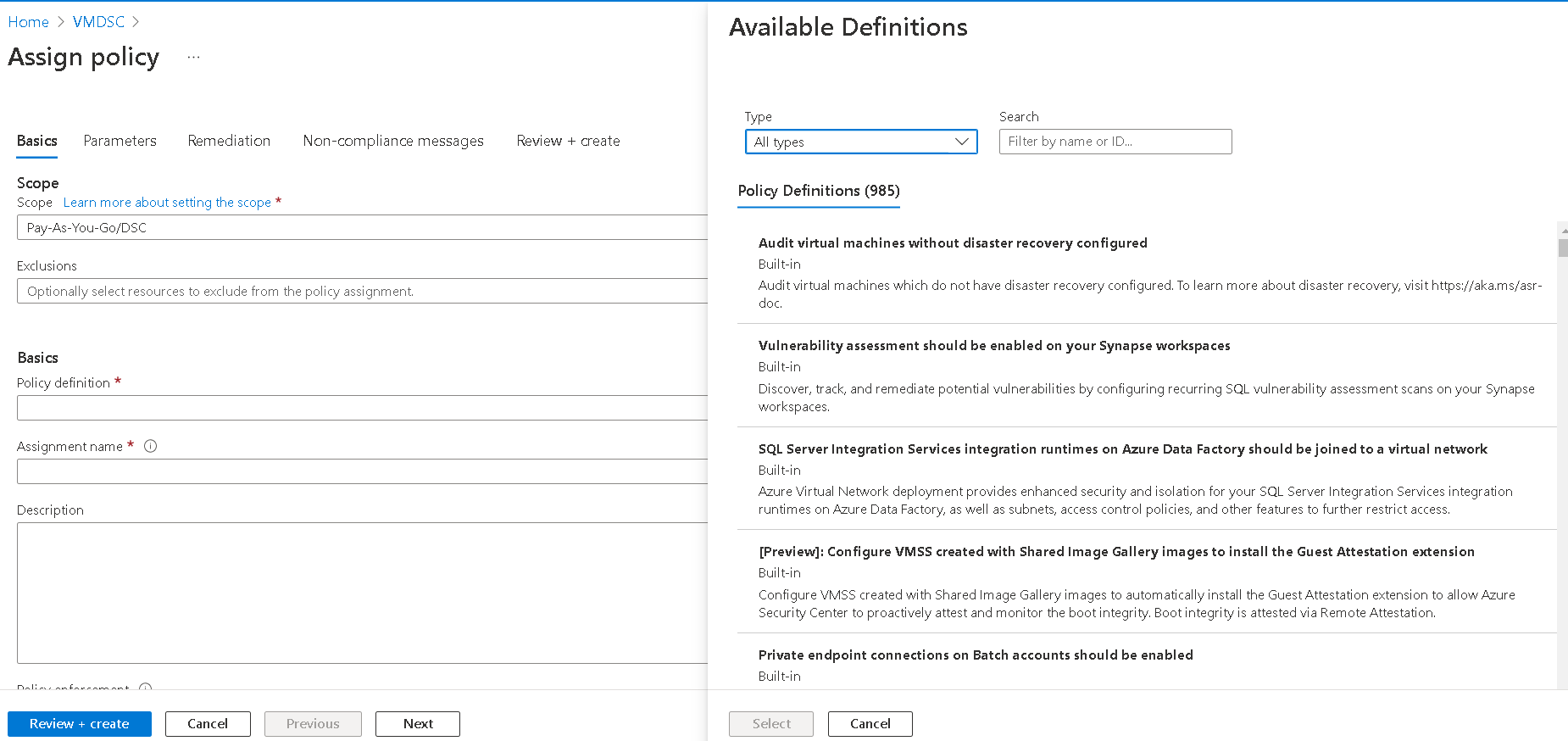This screenshot has height=741, width=1568.
Task: Cancel the Available Definitions panel
Action: click(870, 724)
